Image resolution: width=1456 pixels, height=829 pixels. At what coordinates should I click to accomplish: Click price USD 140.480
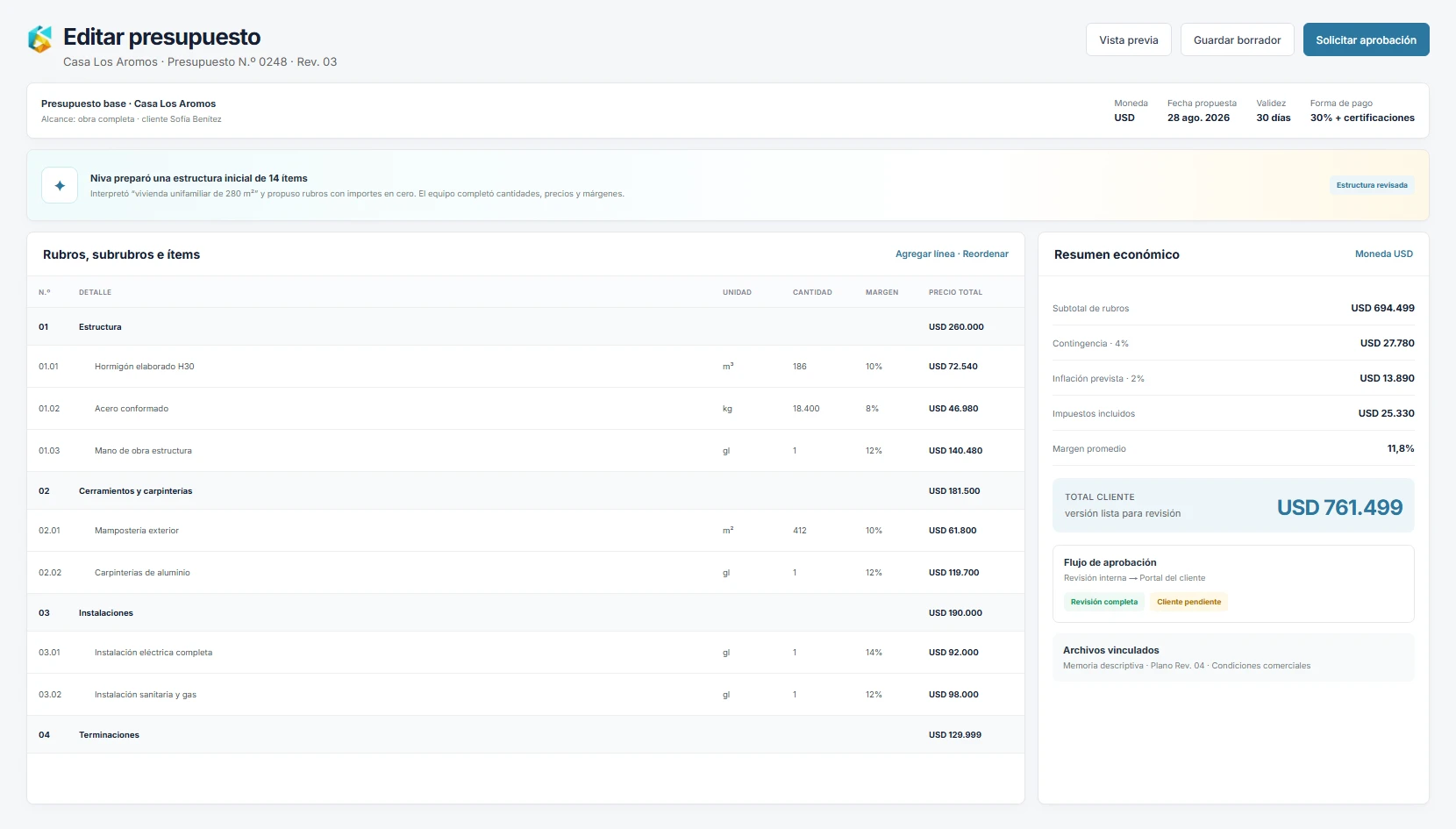tap(955, 451)
